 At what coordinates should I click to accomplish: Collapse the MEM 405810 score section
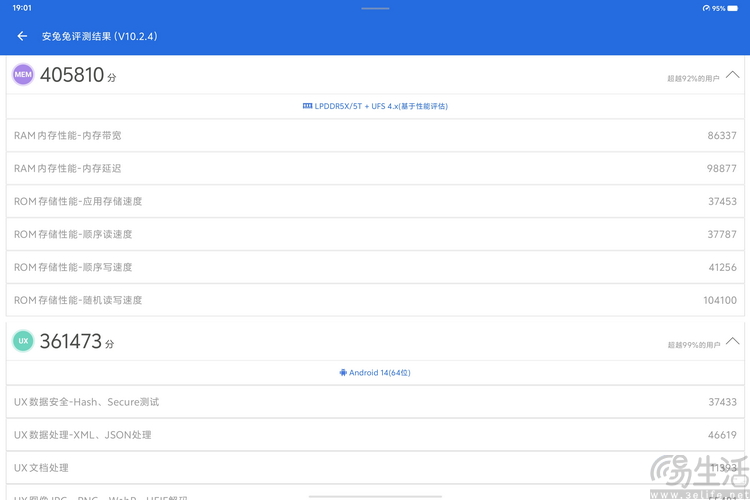click(732, 75)
